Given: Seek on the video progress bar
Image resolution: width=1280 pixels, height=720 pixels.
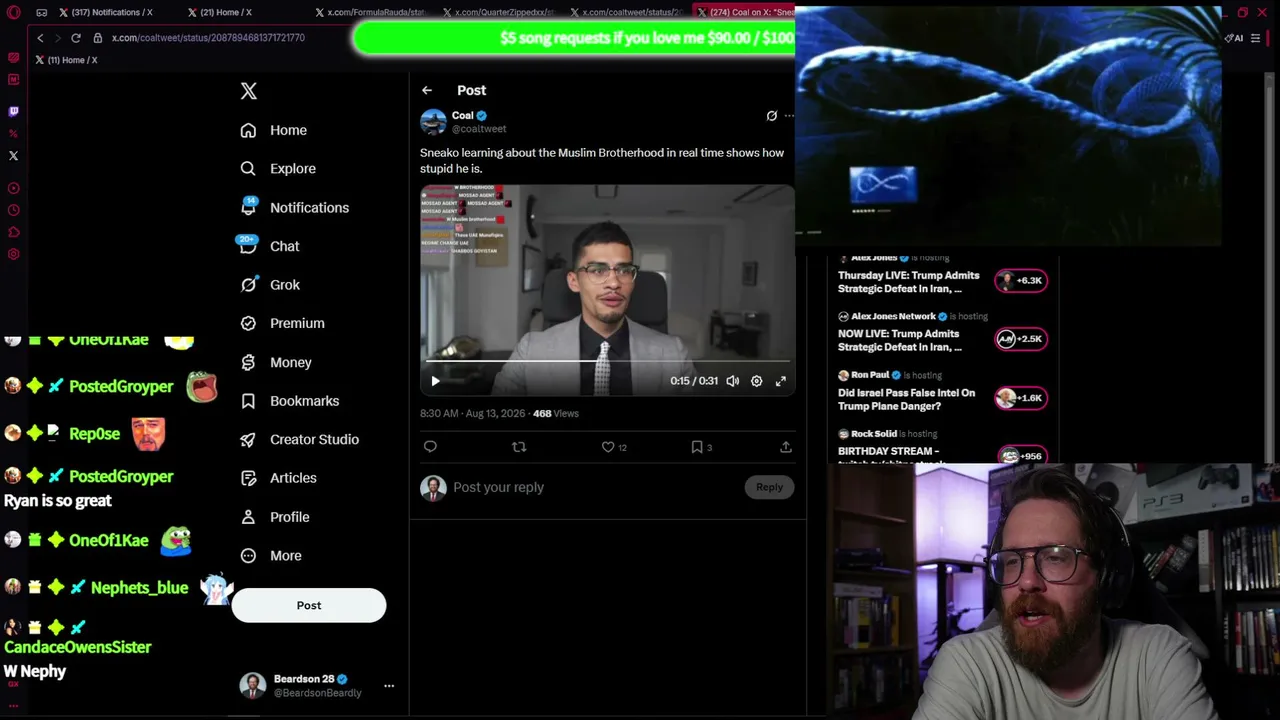Looking at the screenshot, I should [608, 361].
